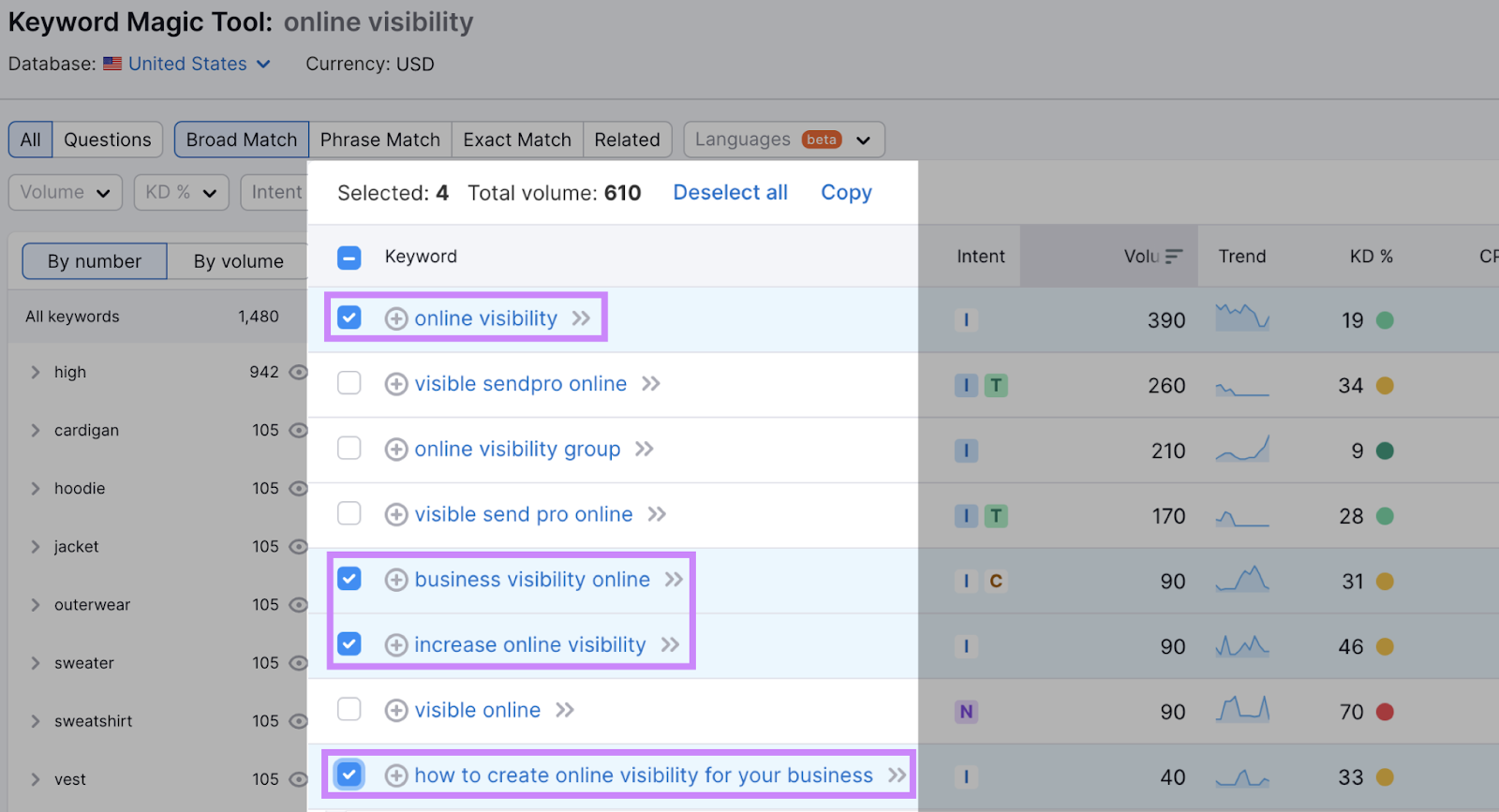This screenshot has width=1499, height=812.
Task: Click the C intent badge for business visibility online
Action: click(996, 582)
